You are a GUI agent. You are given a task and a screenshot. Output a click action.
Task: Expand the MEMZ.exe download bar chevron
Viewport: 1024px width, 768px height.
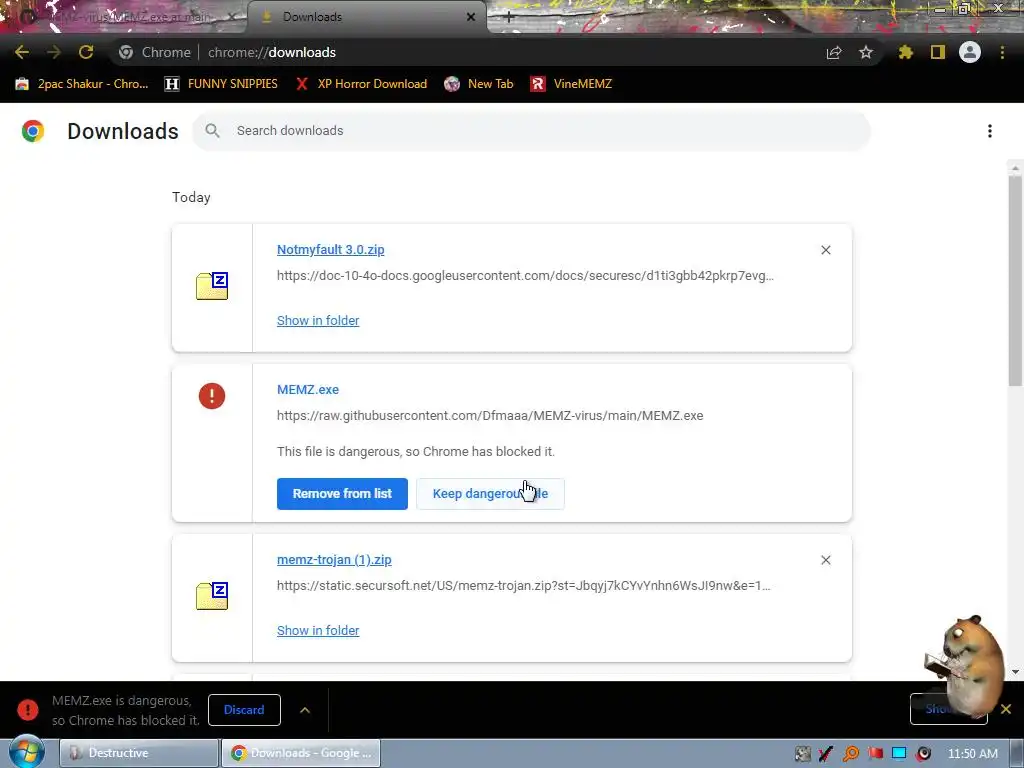[x=305, y=710]
